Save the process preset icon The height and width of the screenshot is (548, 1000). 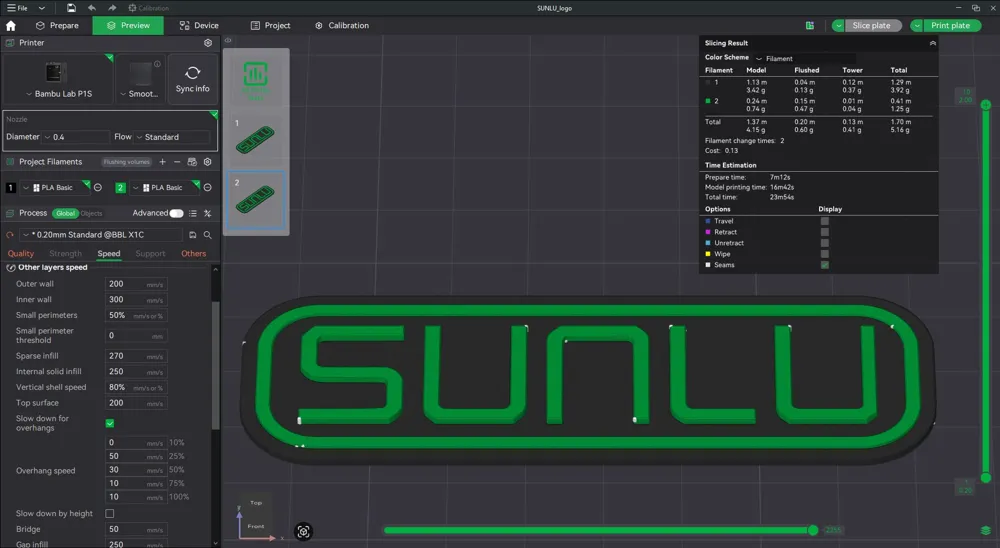tap(193, 235)
